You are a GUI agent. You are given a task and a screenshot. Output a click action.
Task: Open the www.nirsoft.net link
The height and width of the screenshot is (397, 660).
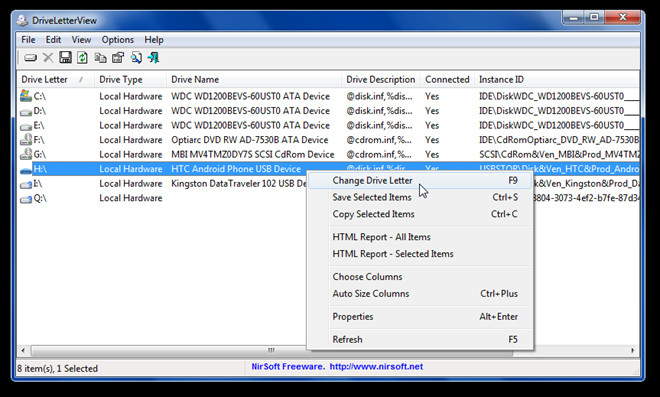[376, 367]
